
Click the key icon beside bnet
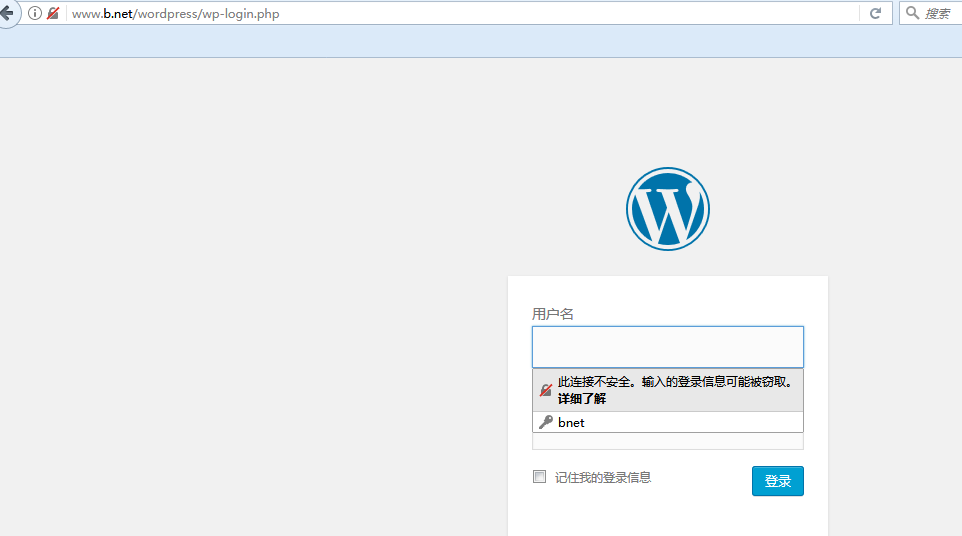(x=545, y=422)
